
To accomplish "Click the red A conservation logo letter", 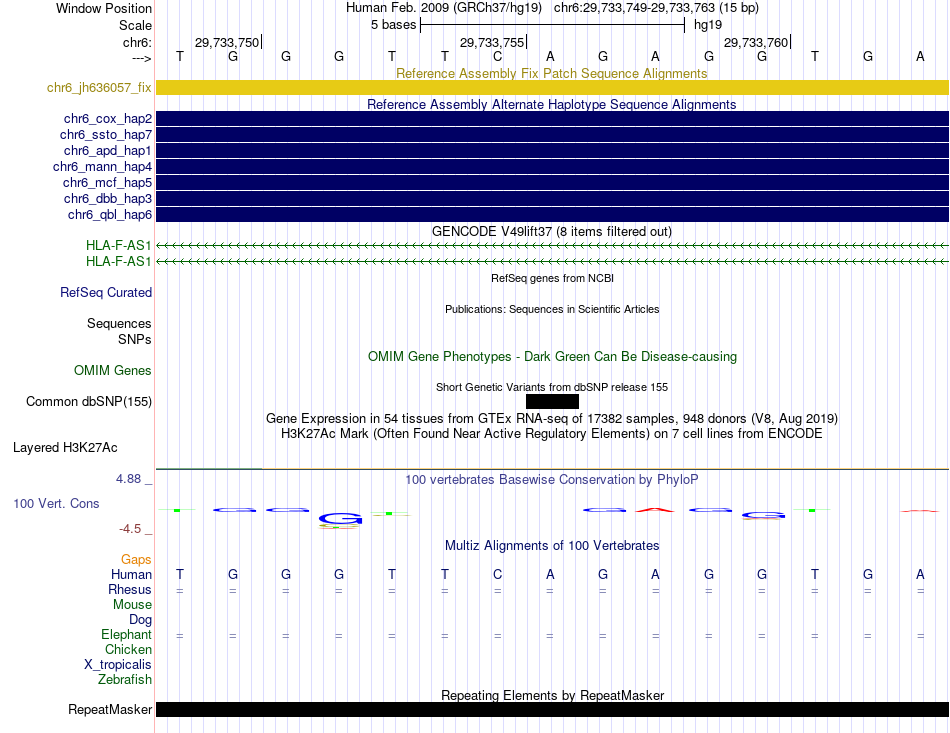I will tap(655, 510).
